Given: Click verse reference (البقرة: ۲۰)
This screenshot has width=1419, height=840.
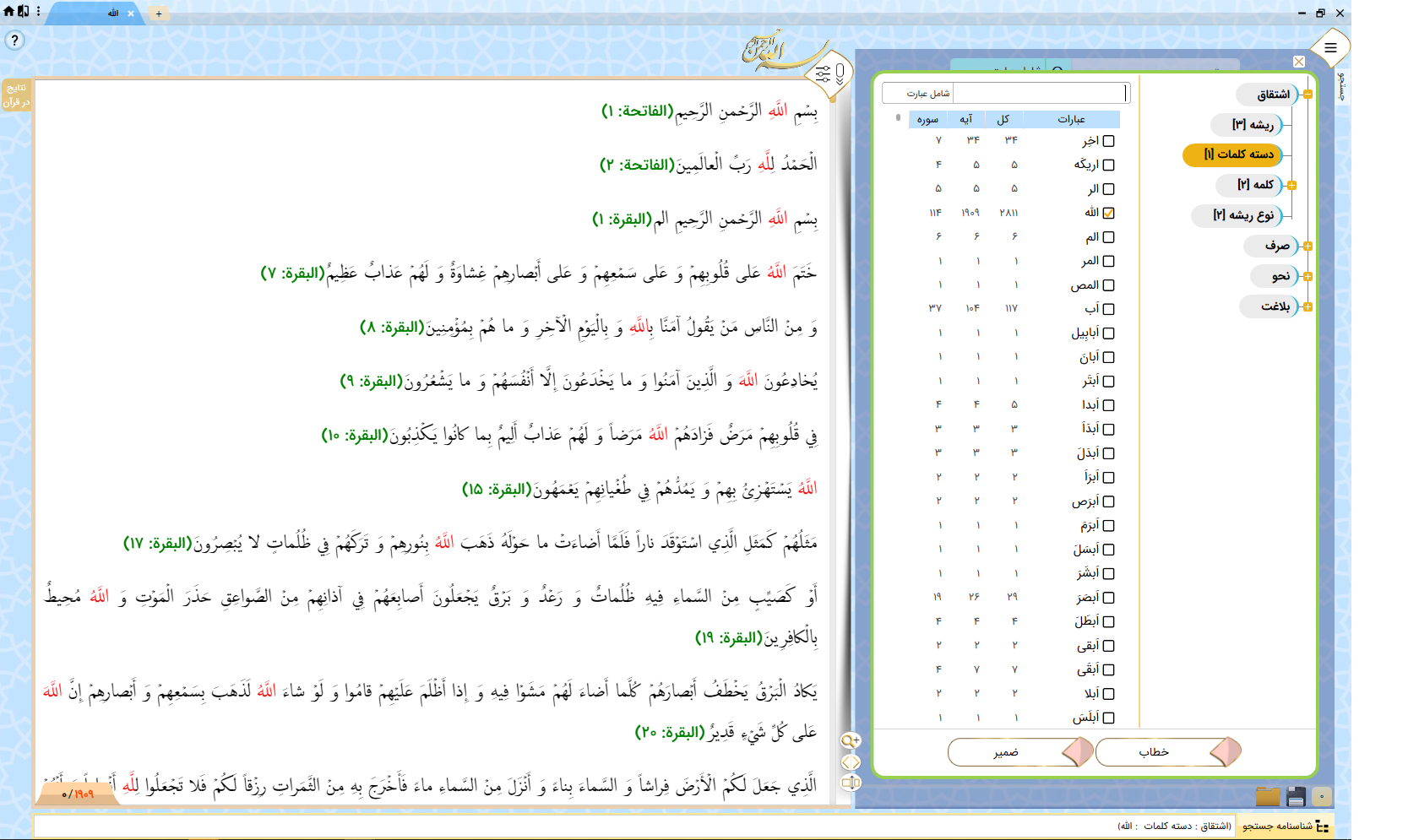Looking at the screenshot, I should point(669,733).
